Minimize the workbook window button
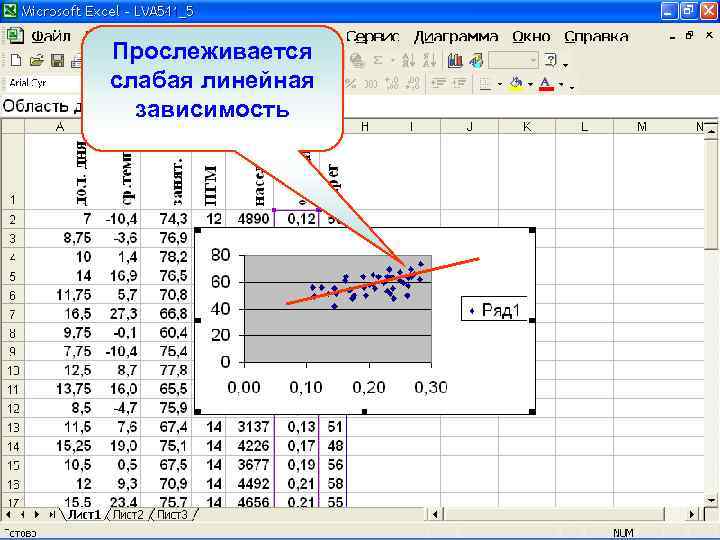Image resolution: width=720 pixels, height=540 pixels. (x=672, y=36)
